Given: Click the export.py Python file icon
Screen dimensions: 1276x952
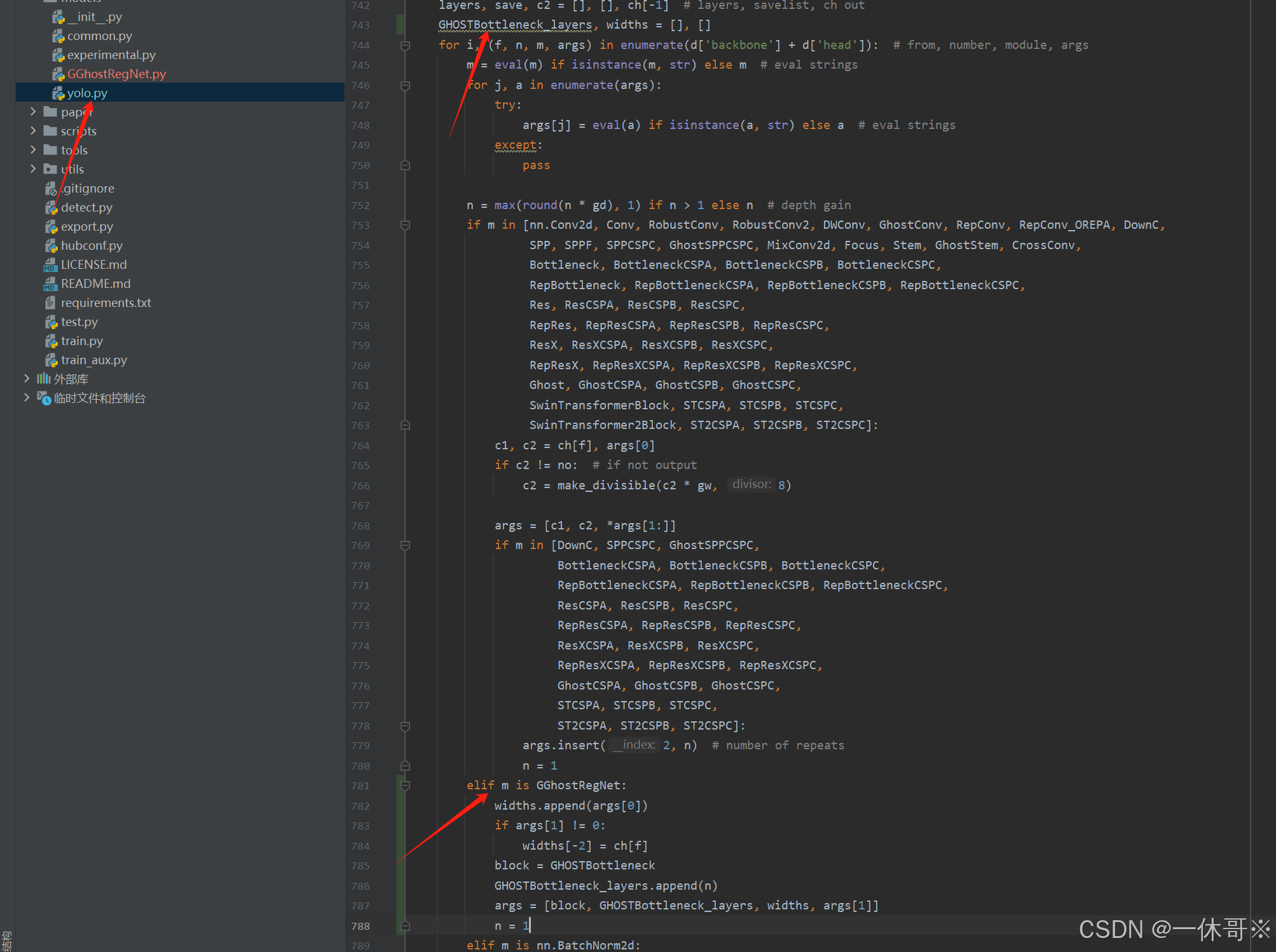Looking at the screenshot, I should (x=51, y=227).
